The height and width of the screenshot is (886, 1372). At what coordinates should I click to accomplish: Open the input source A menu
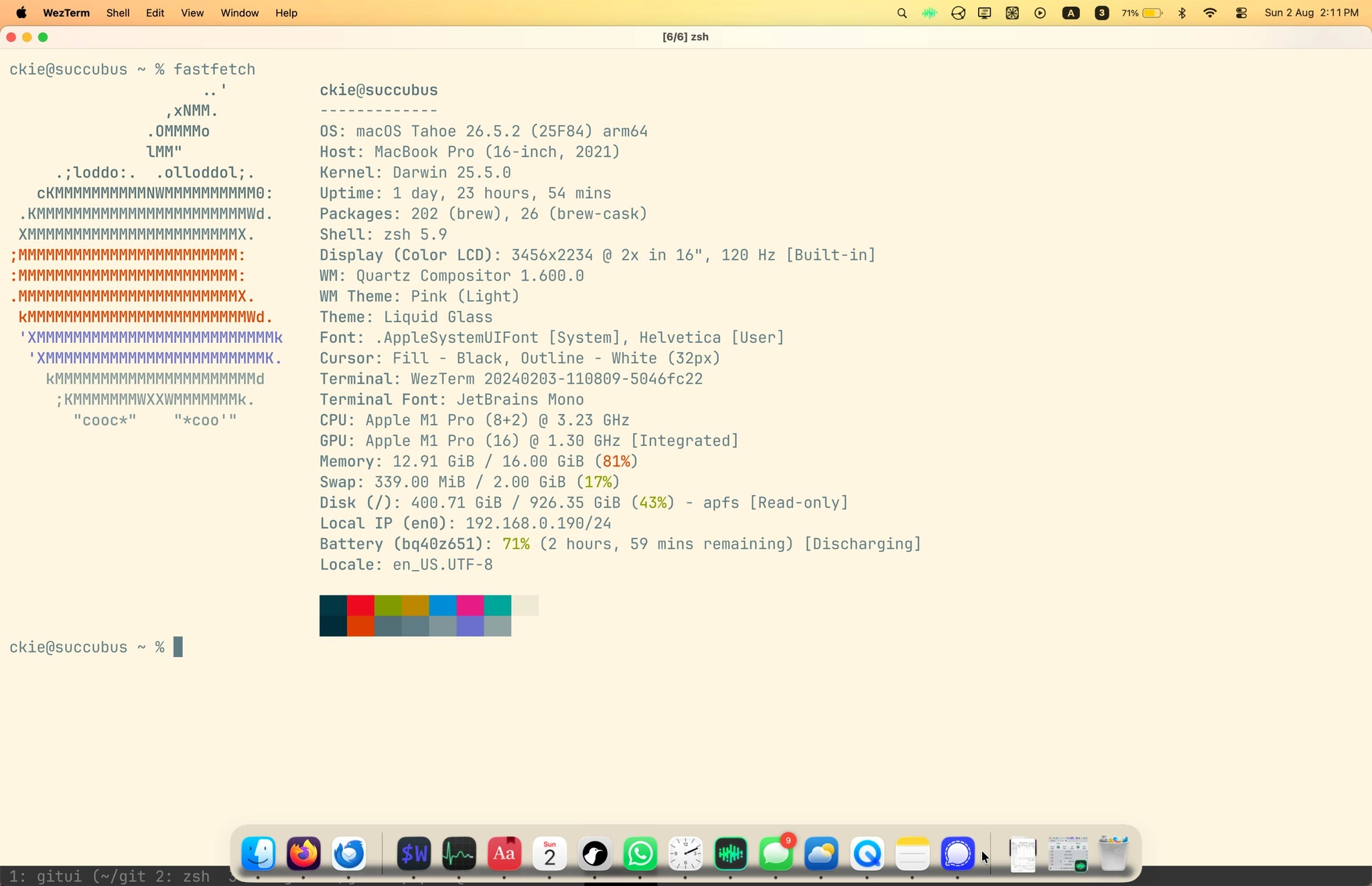[x=1071, y=13]
